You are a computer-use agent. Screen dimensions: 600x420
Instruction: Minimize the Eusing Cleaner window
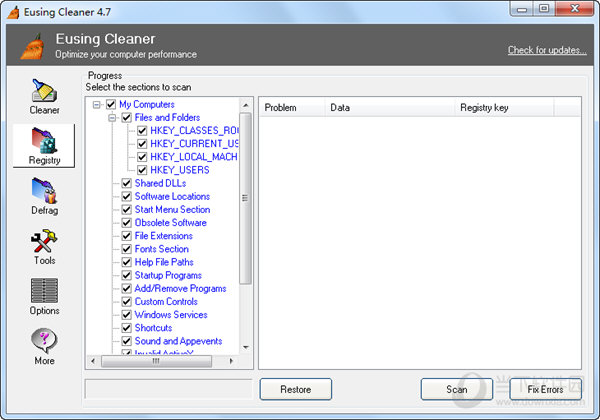[522, 9]
